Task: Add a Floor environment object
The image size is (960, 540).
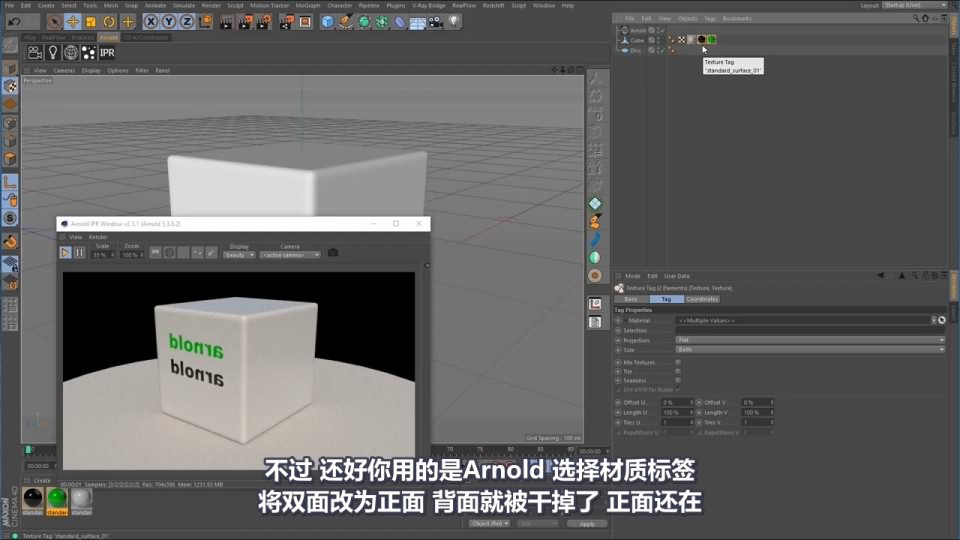Action: pyautogui.click(x=418, y=23)
